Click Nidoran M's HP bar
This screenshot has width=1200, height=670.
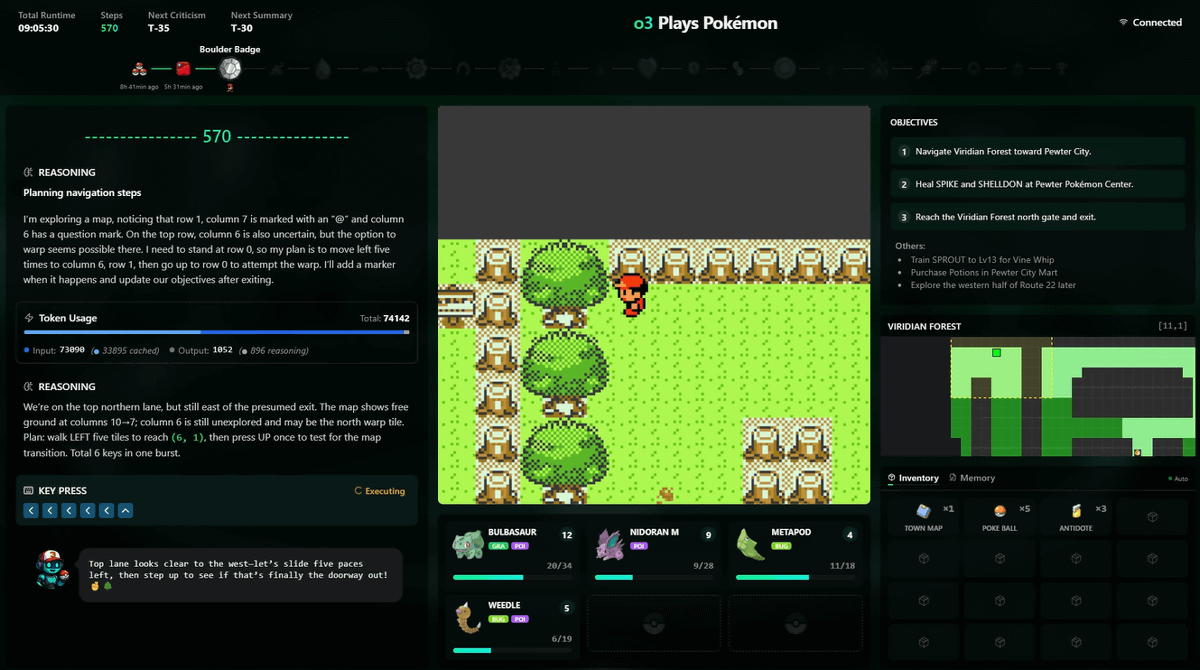[653, 577]
